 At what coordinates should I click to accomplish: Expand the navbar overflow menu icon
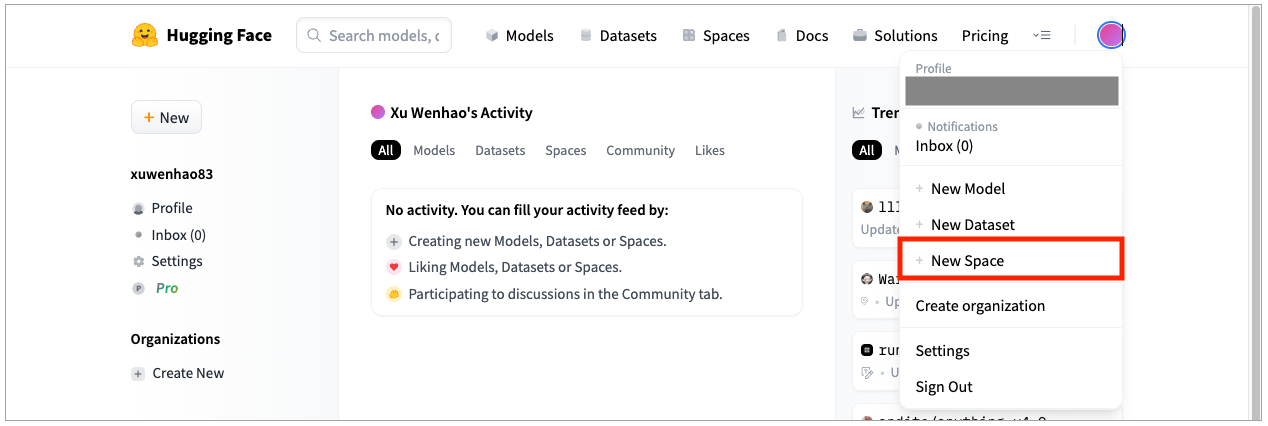coord(1041,36)
